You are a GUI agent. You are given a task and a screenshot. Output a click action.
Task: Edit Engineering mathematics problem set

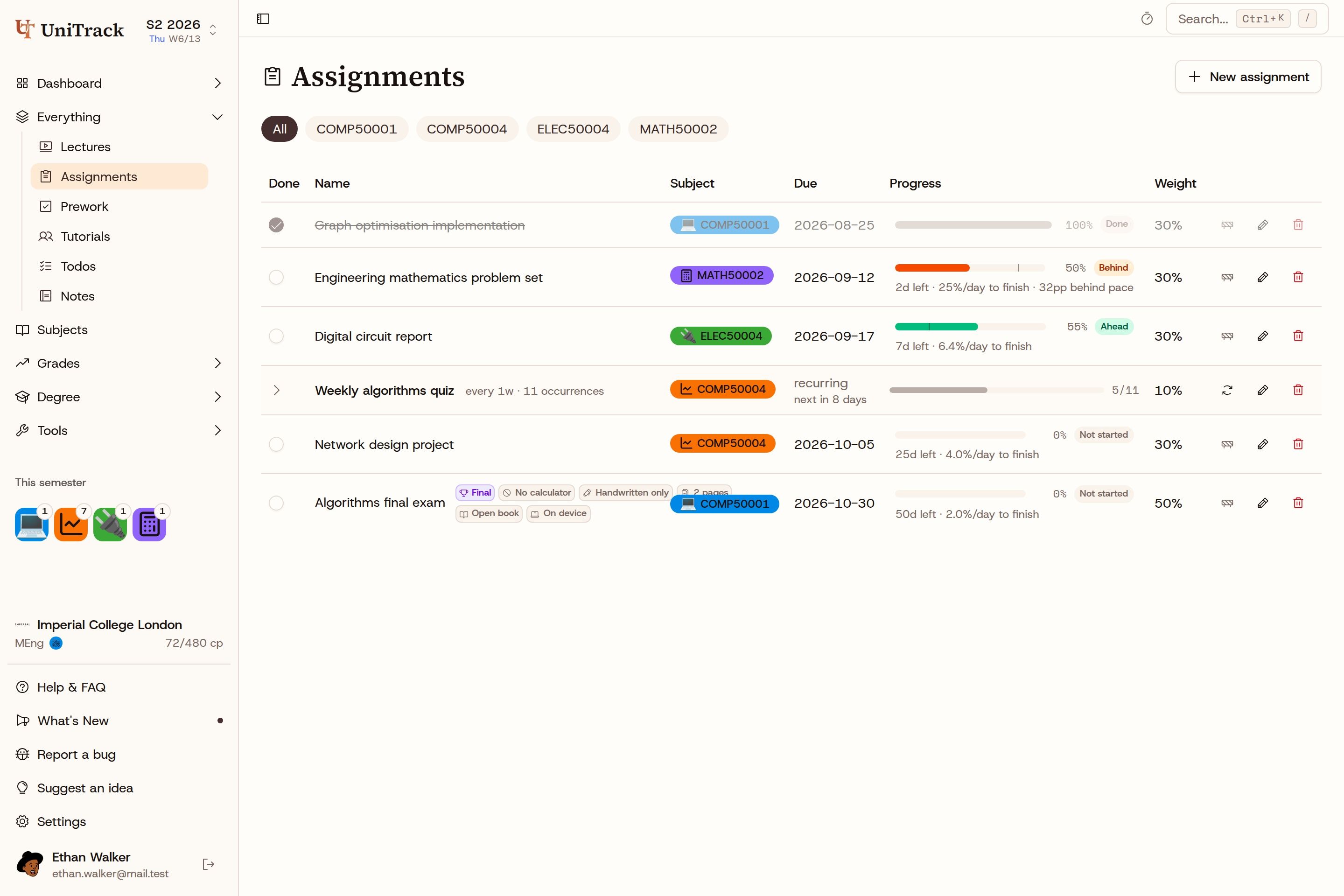tap(1263, 277)
